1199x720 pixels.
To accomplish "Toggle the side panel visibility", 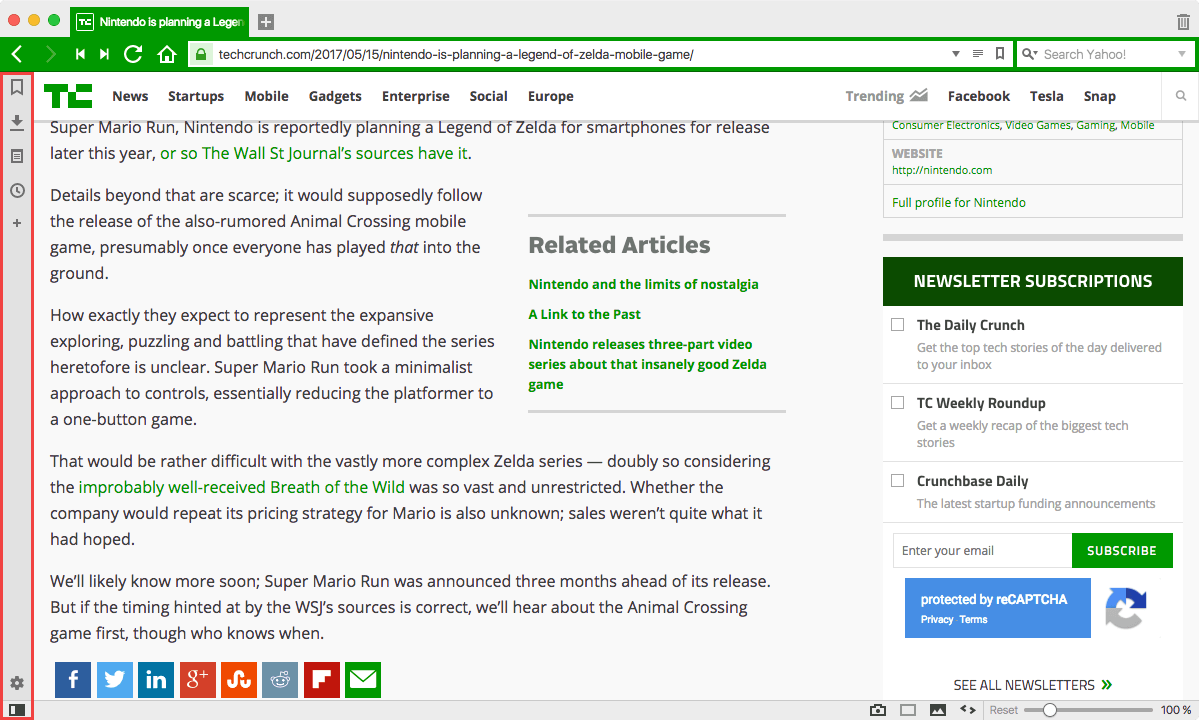I will (x=17, y=710).
